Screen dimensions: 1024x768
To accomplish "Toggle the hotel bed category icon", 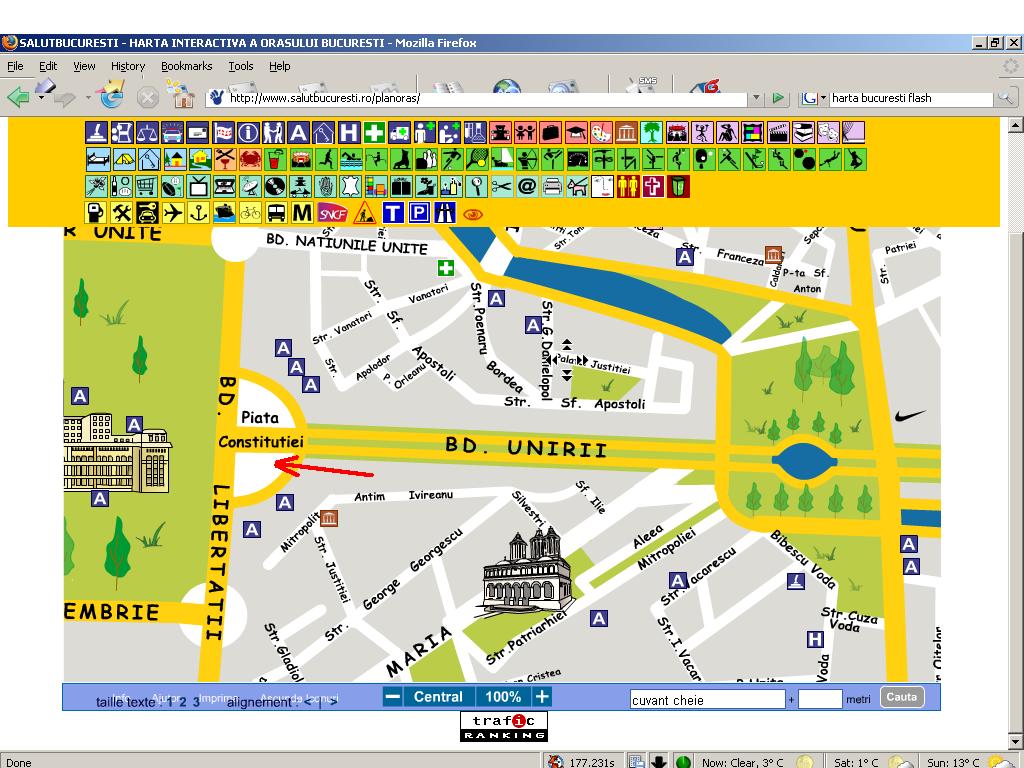I will [x=98, y=159].
